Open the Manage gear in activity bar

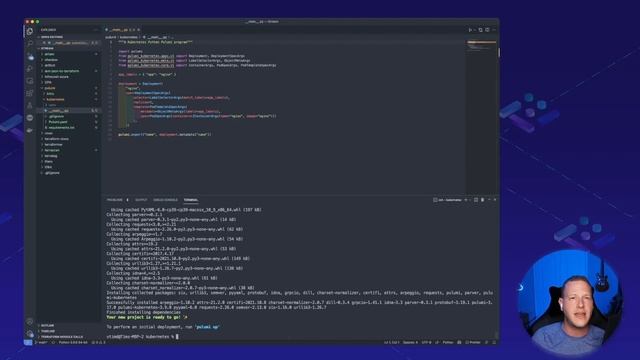(30, 333)
